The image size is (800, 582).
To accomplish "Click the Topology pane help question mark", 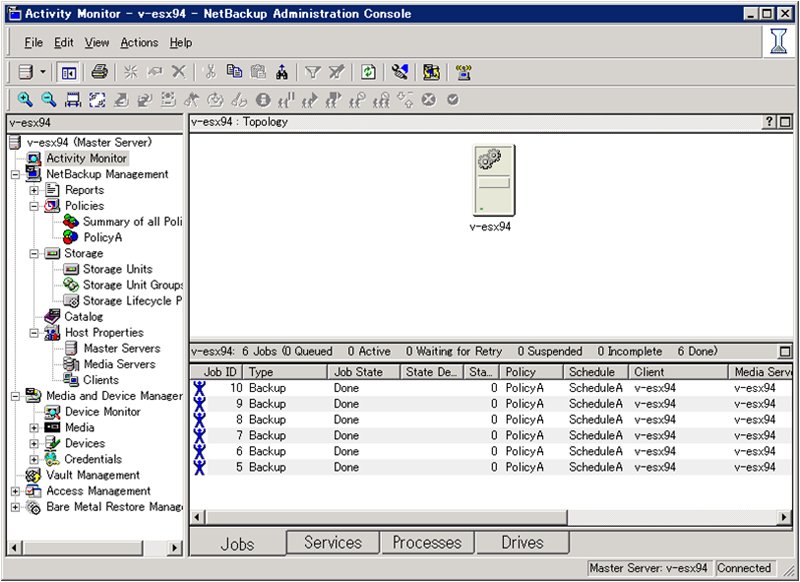I will 769,122.
